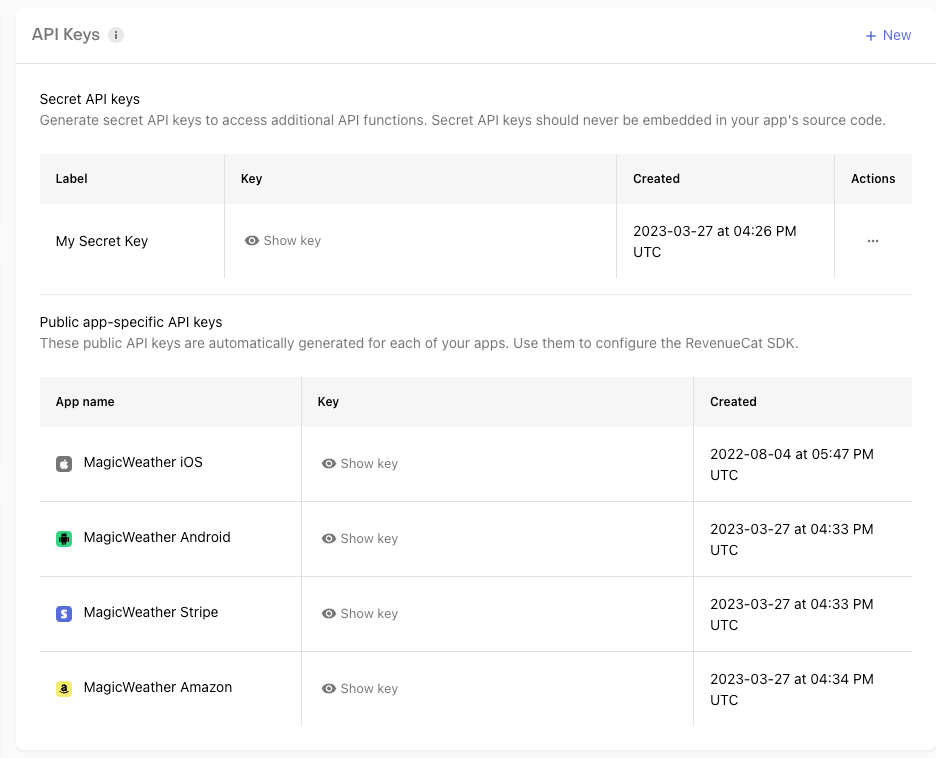Select the MagicWeather iOS app name
This screenshot has height=758, width=936.
(x=143, y=463)
